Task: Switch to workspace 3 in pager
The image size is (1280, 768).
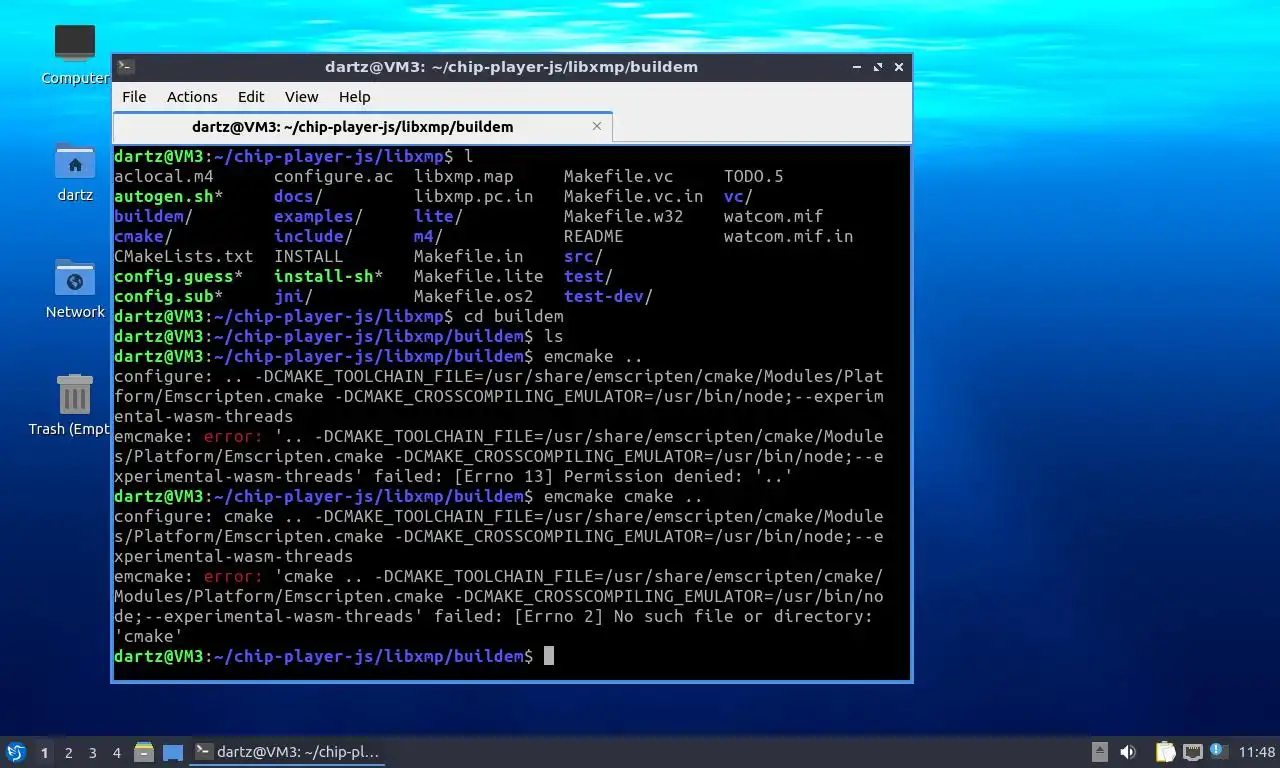Action: click(93, 753)
